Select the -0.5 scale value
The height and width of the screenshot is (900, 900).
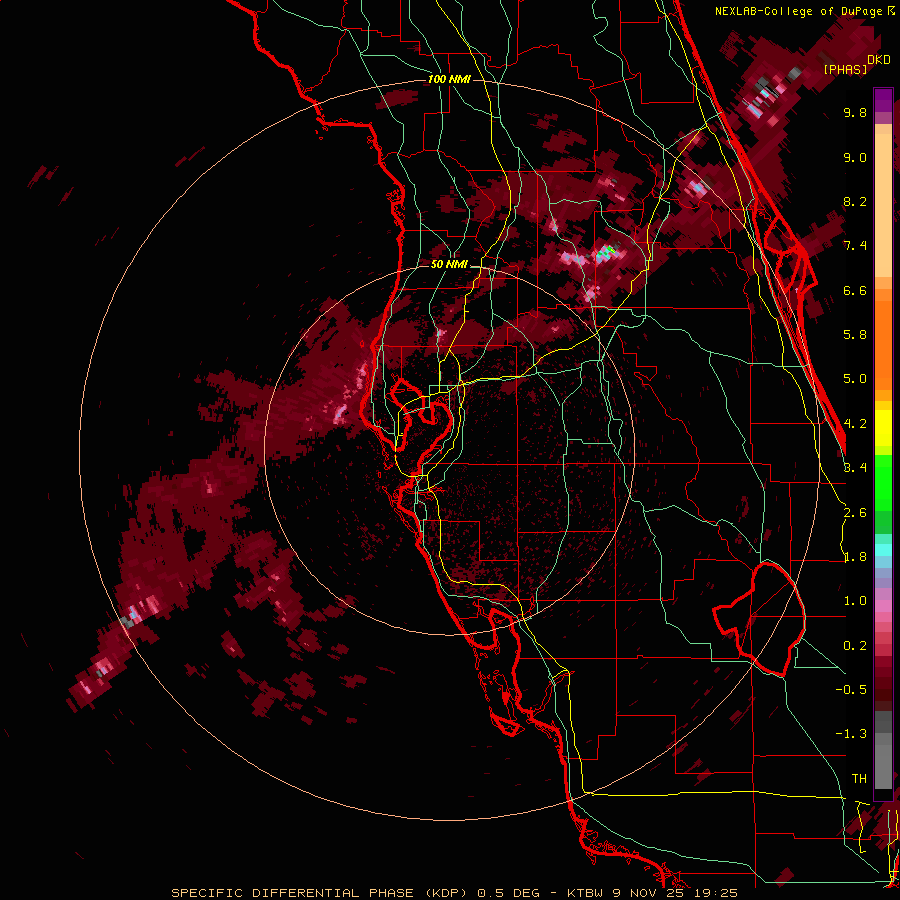851,690
